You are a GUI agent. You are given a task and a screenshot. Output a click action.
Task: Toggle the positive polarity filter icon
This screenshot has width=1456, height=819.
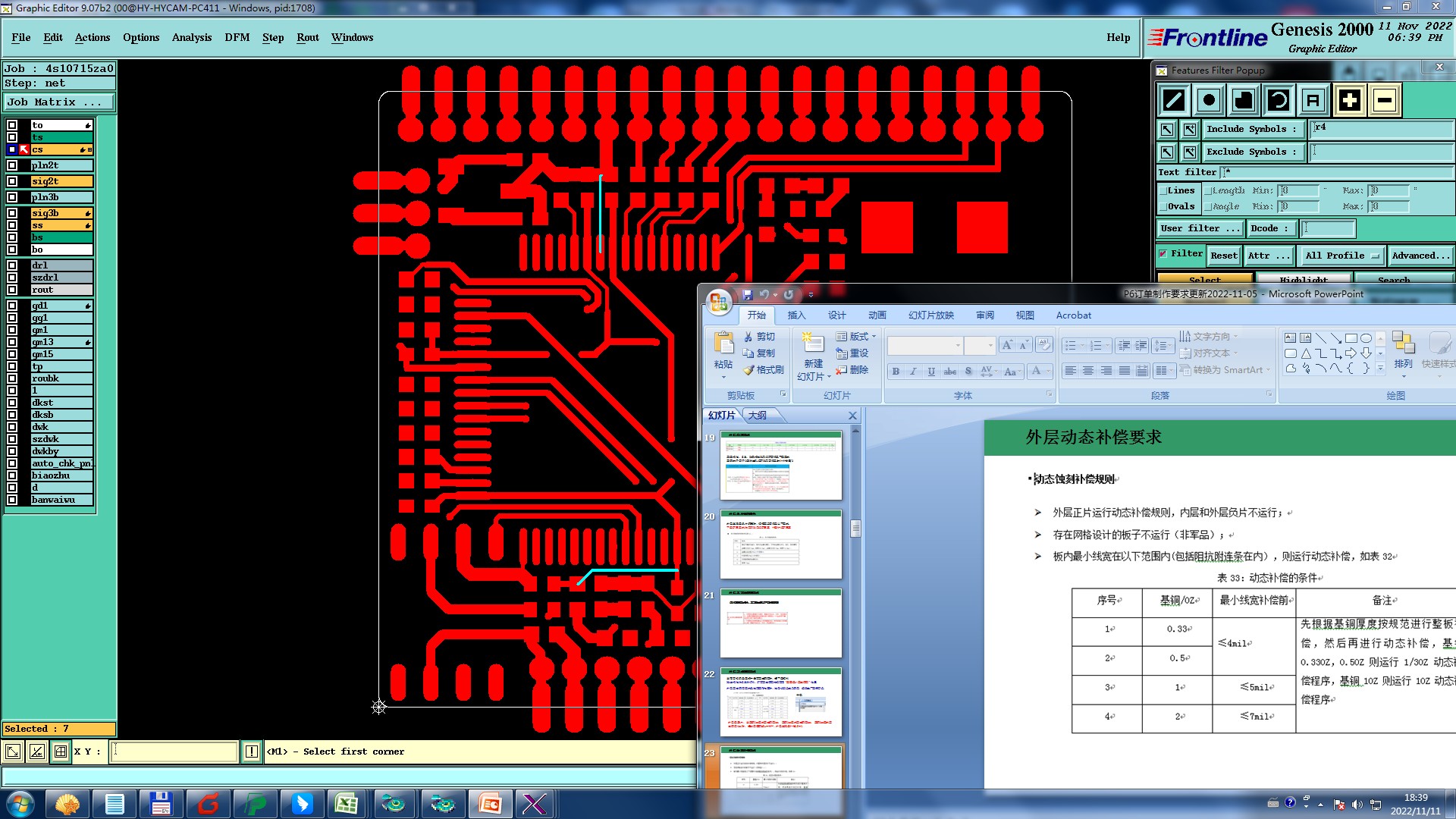[x=1350, y=100]
